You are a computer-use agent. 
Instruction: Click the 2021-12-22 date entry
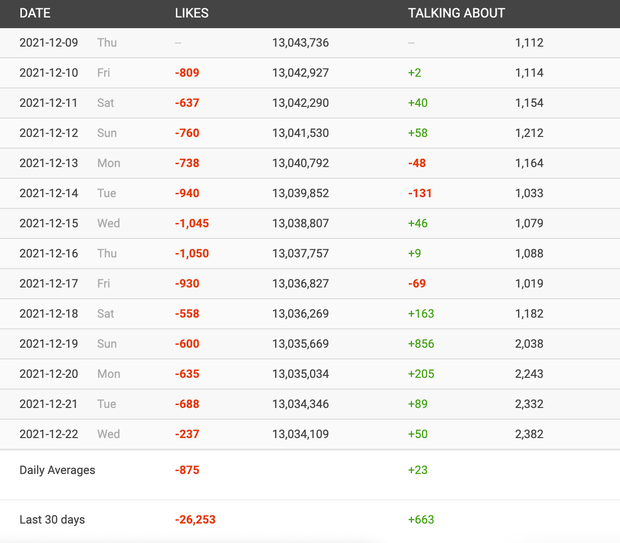click(x=49, y=433)
